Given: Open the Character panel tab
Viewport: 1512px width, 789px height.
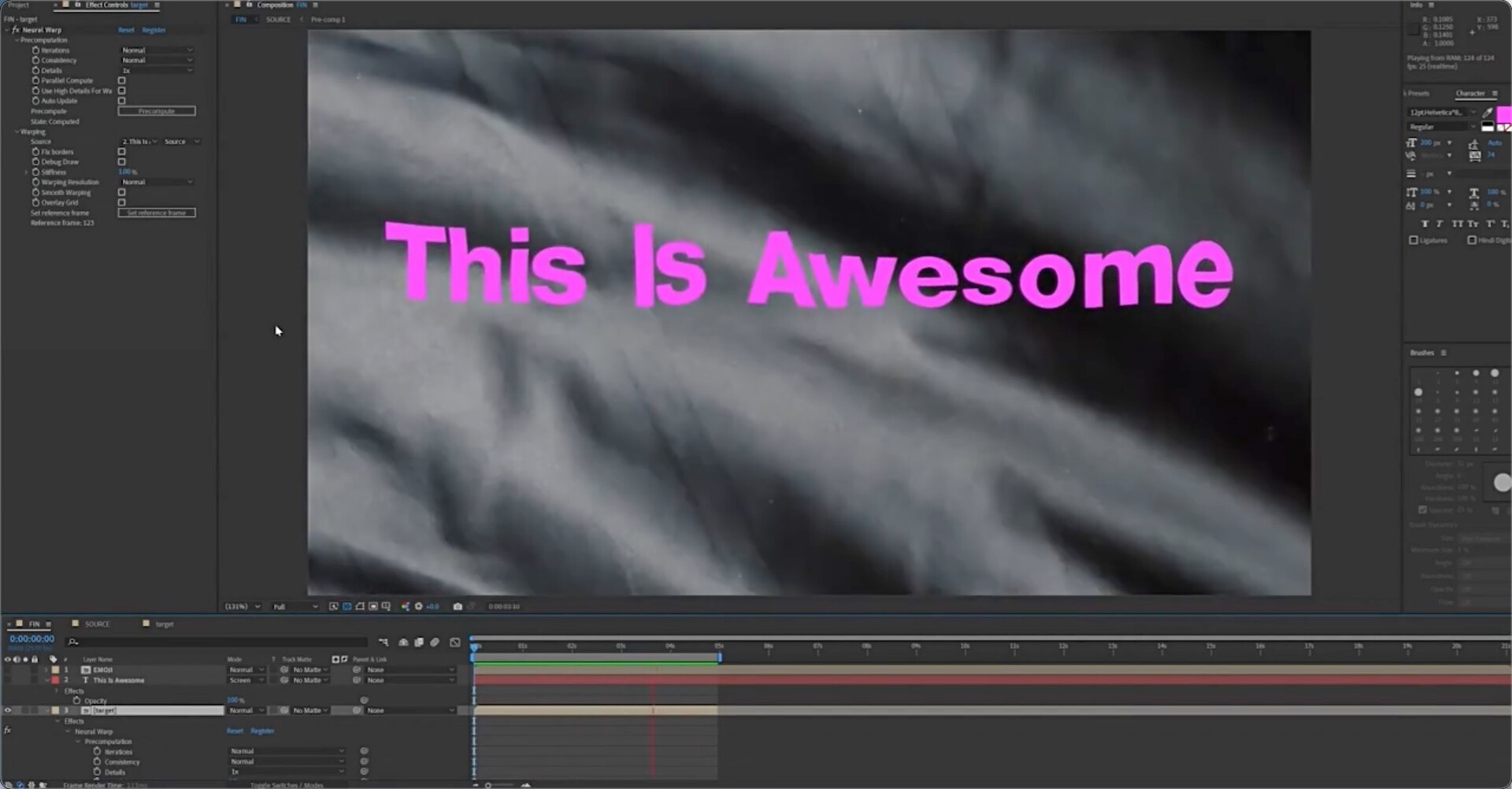Looking at the screenshot, I should click(1469, 94).
